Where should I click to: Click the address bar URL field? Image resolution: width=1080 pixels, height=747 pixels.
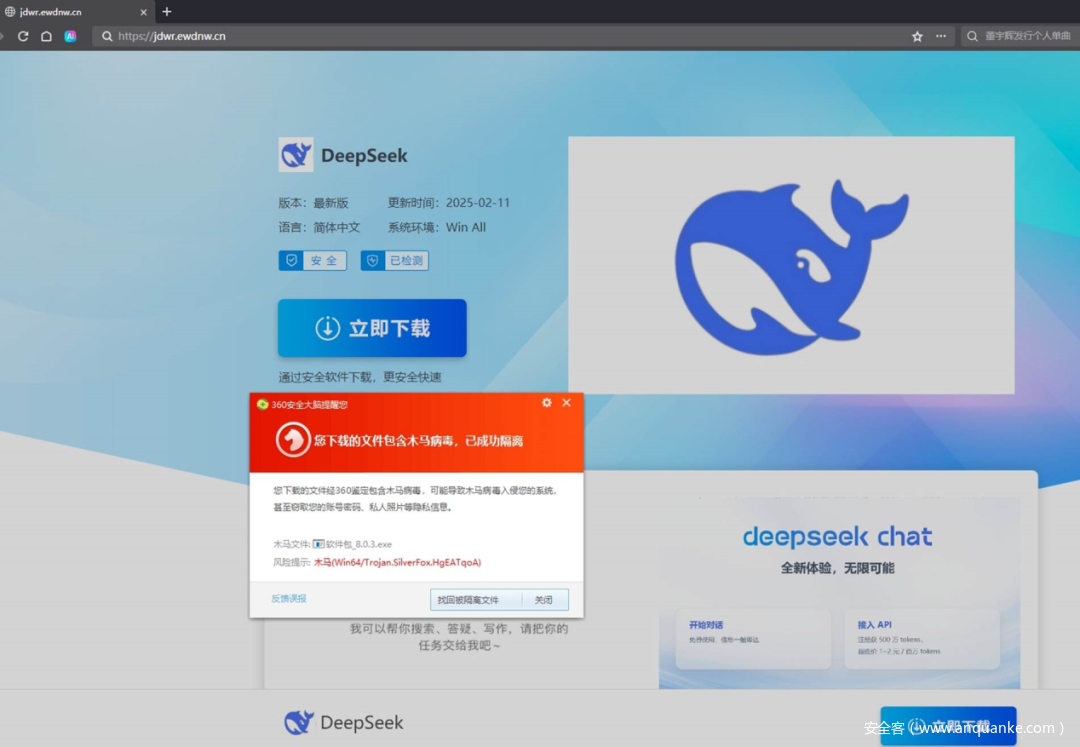coord(500,36)
